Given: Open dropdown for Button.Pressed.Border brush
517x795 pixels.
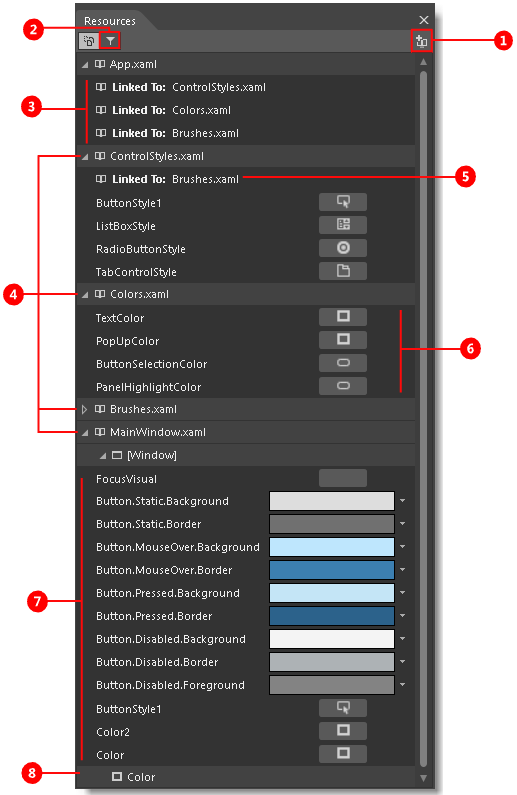Looking at the screenshot, I should (402, 616).
